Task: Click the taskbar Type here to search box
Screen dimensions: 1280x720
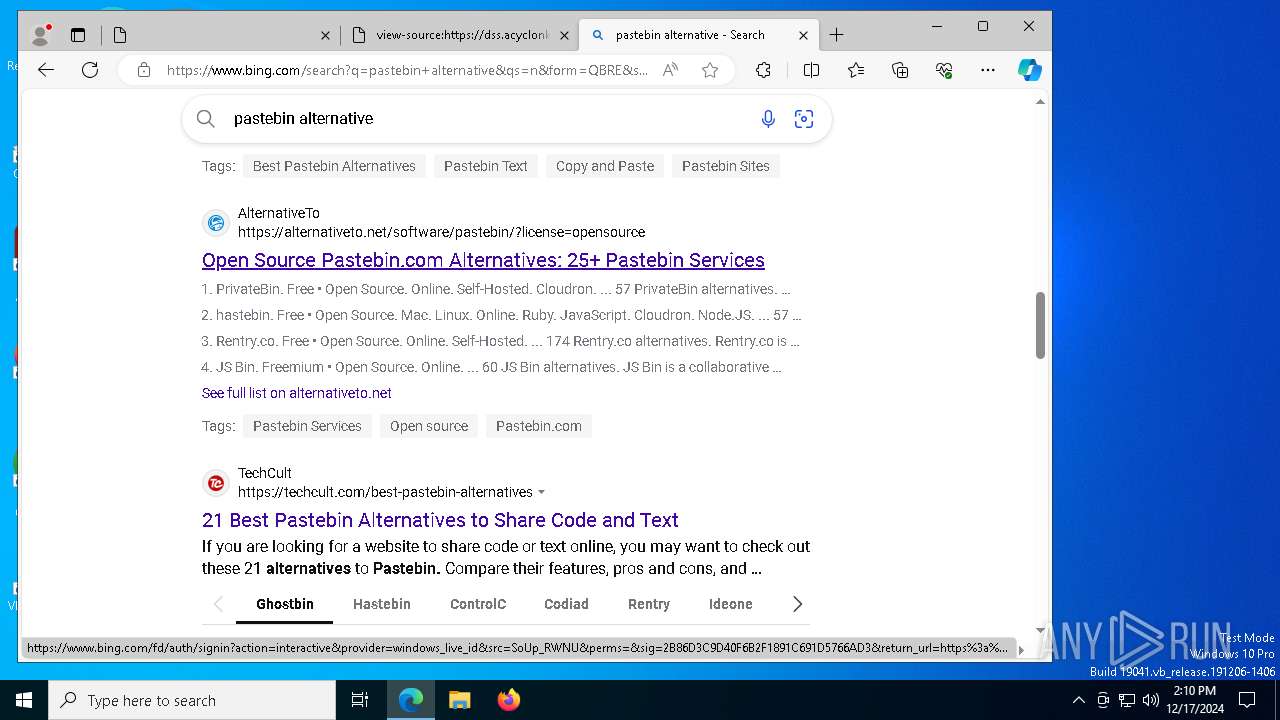Action: click(192, 700)
